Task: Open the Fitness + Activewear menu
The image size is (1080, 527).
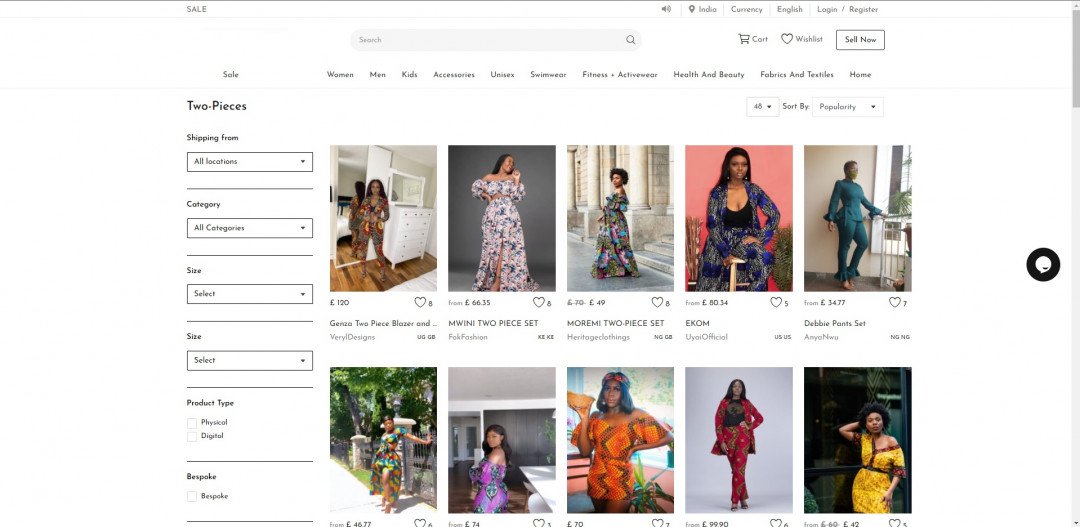Action: pyautogui.click(x=620, y=74)
